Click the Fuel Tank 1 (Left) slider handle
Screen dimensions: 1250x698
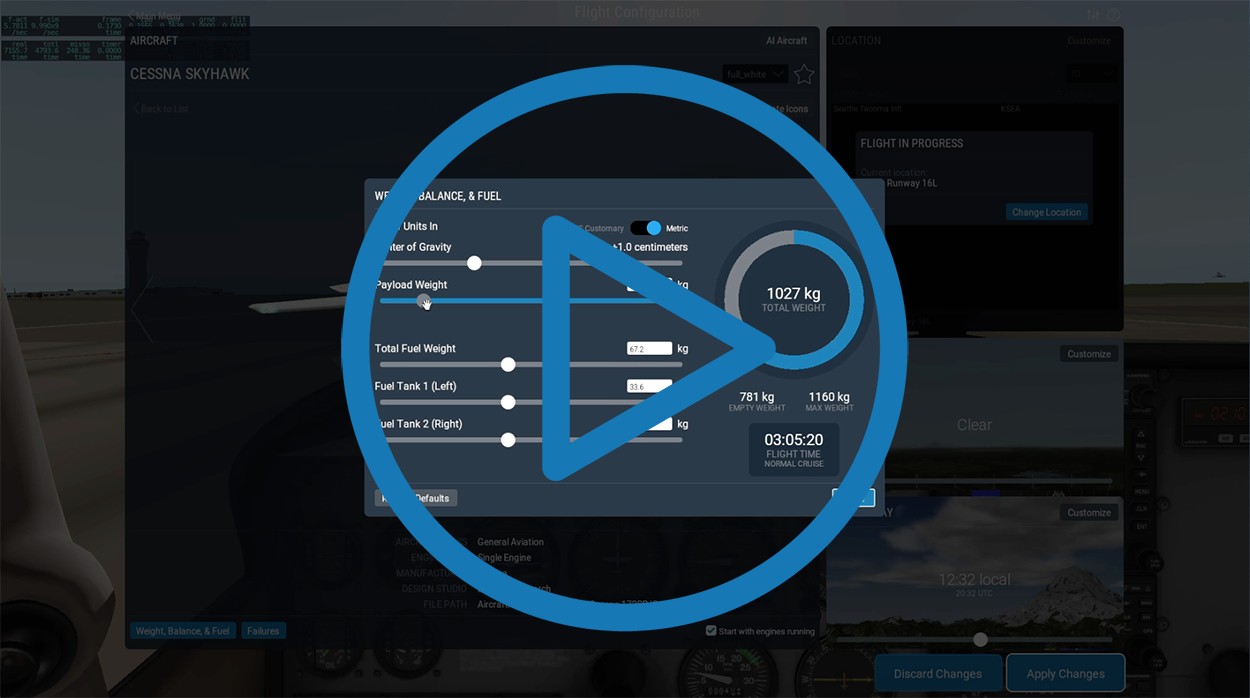tap(508, 402)
